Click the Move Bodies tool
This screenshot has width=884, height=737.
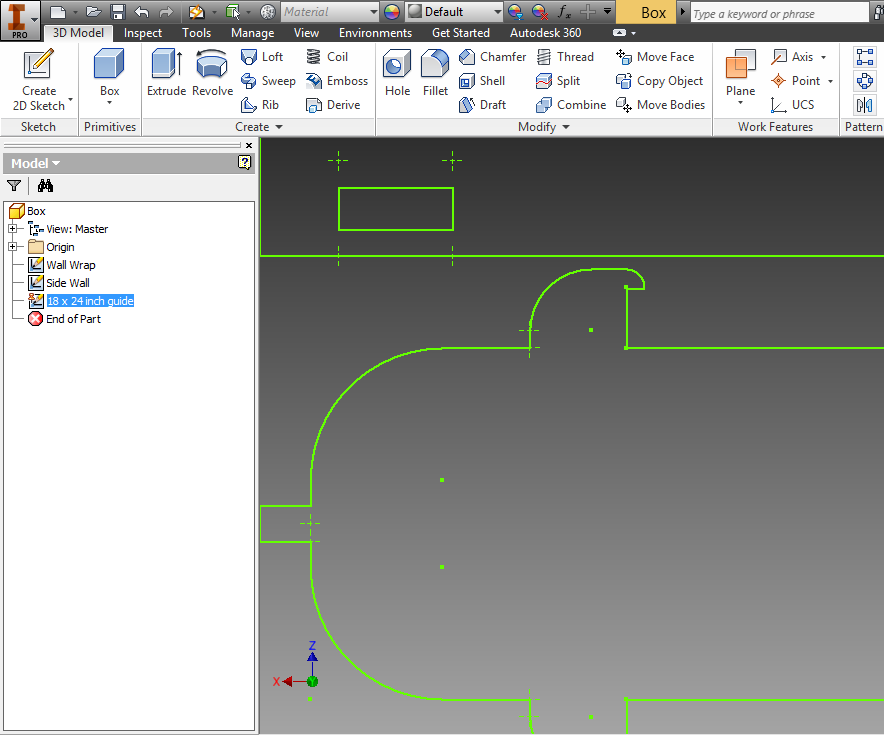coord(660,105)
